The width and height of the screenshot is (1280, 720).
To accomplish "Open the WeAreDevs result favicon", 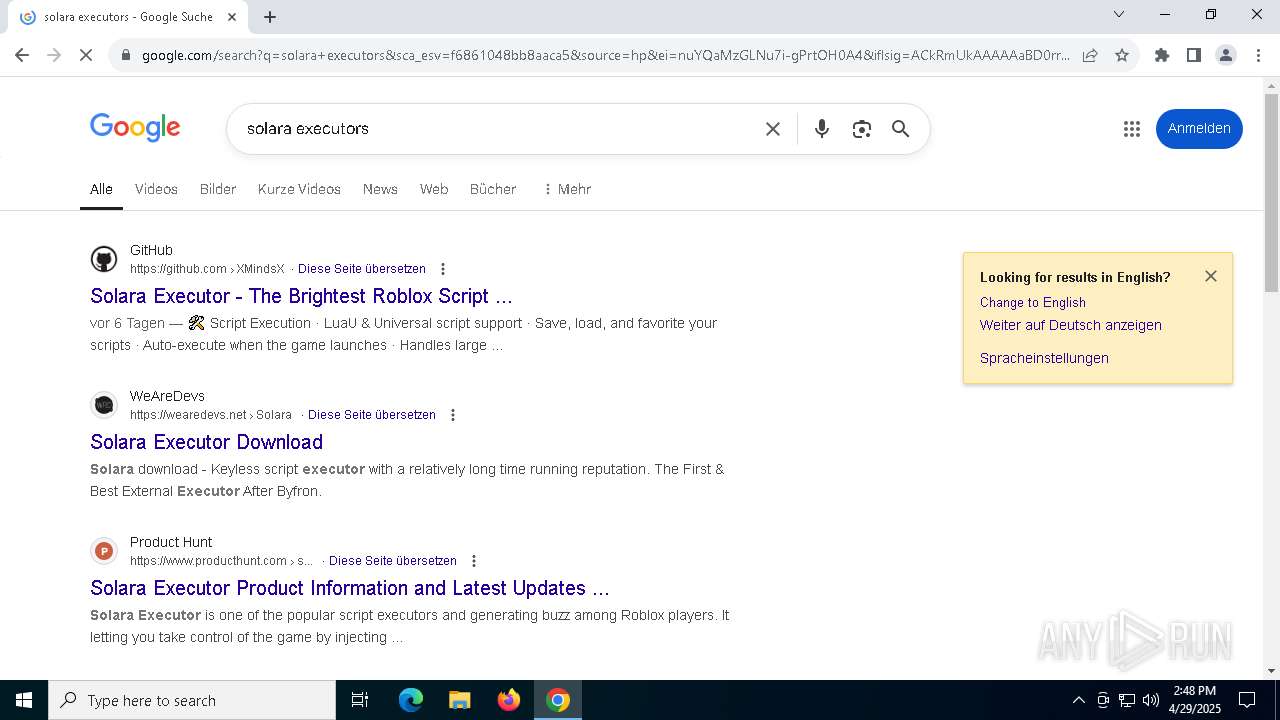I will pyautogui.click(x=104, y=405).
